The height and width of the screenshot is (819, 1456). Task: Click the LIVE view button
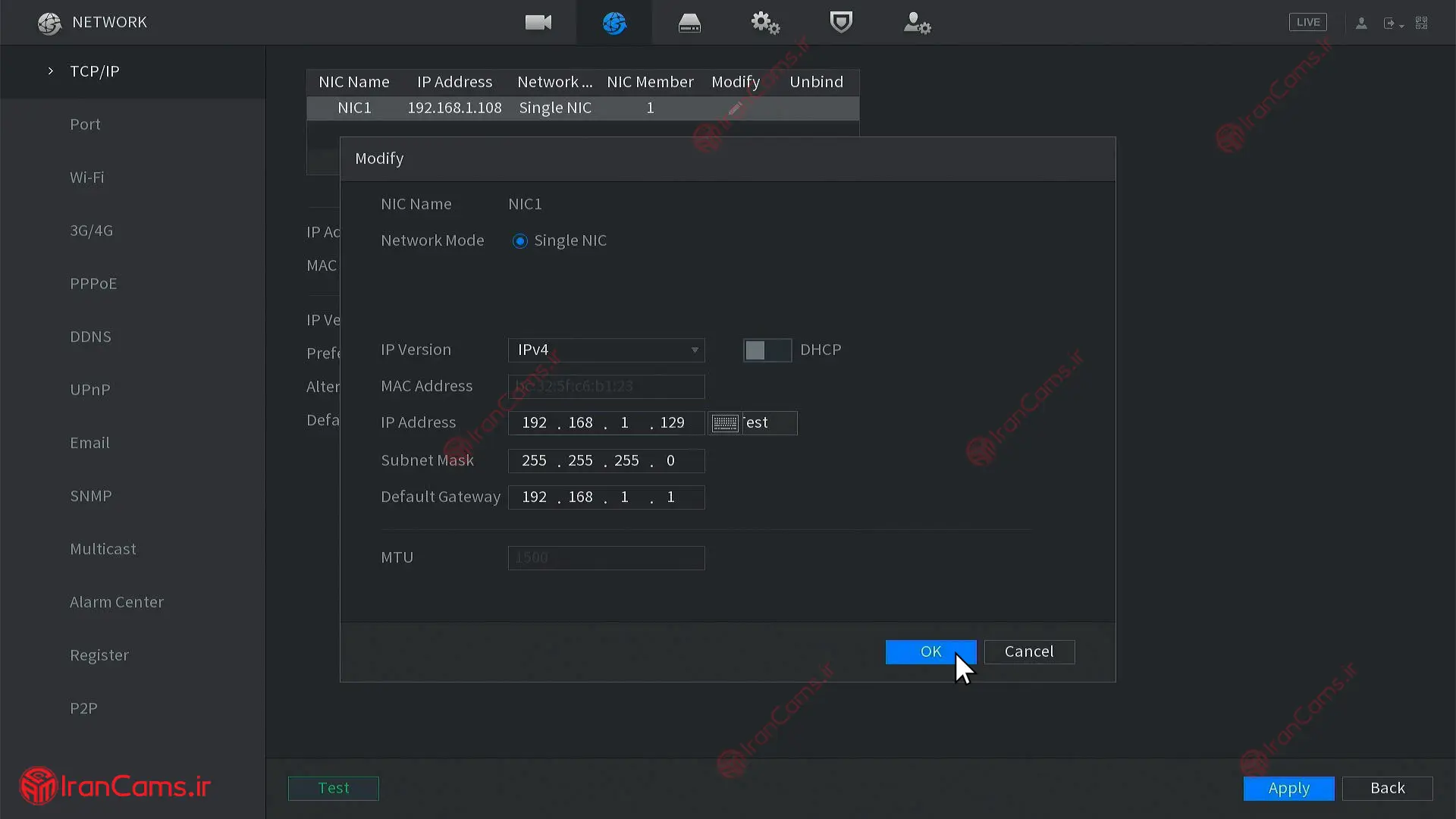tap(1308, 22)
